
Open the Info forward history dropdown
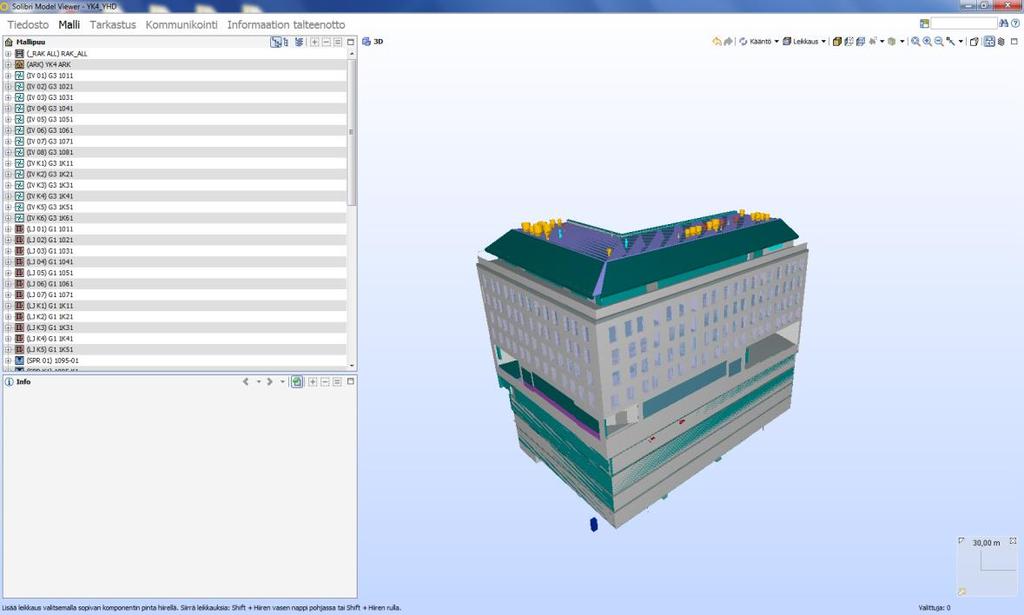click(282, 381)
